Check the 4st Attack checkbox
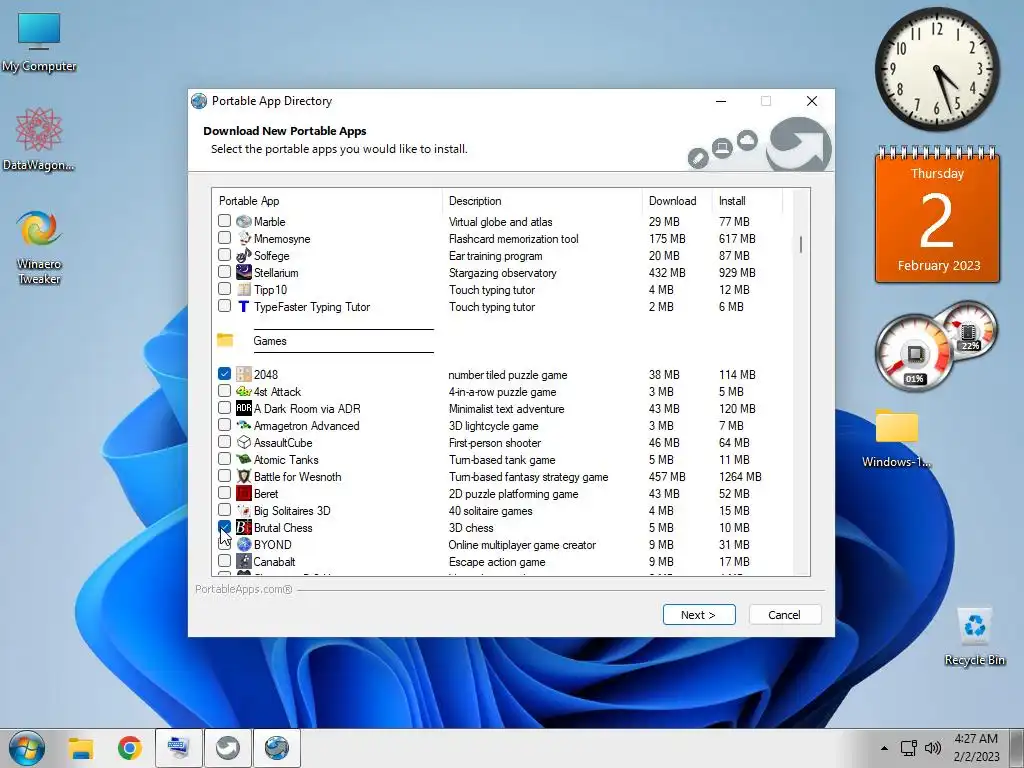 point(224,391)
